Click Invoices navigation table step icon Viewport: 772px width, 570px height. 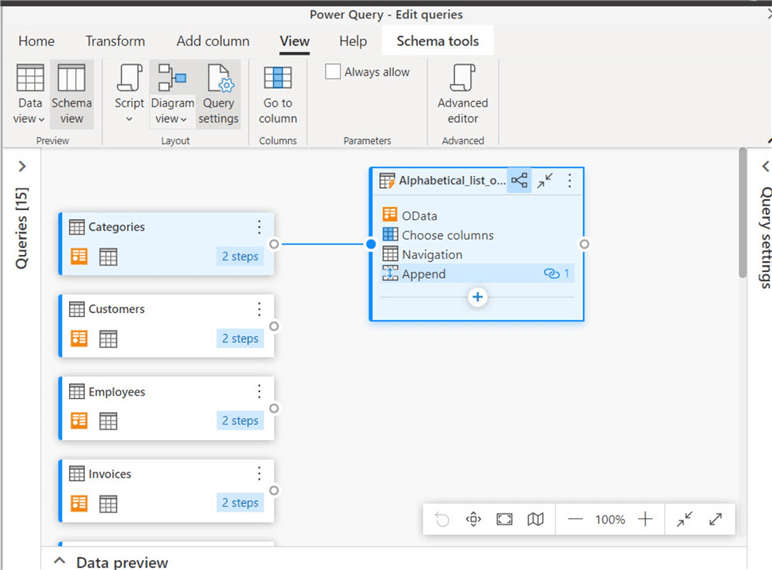108,504
